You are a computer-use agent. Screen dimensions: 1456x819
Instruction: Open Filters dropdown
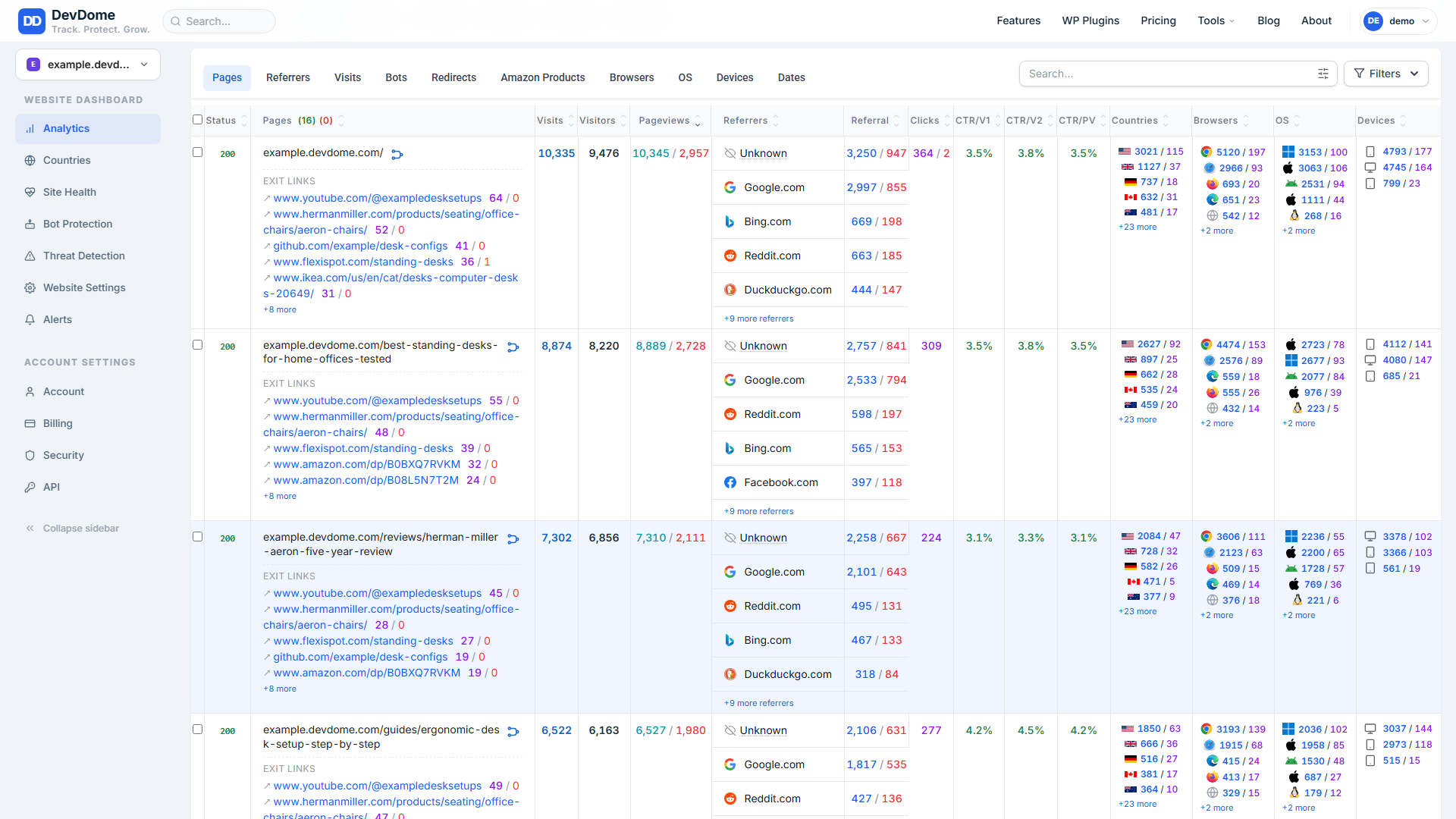click(x=1386, y=74)
